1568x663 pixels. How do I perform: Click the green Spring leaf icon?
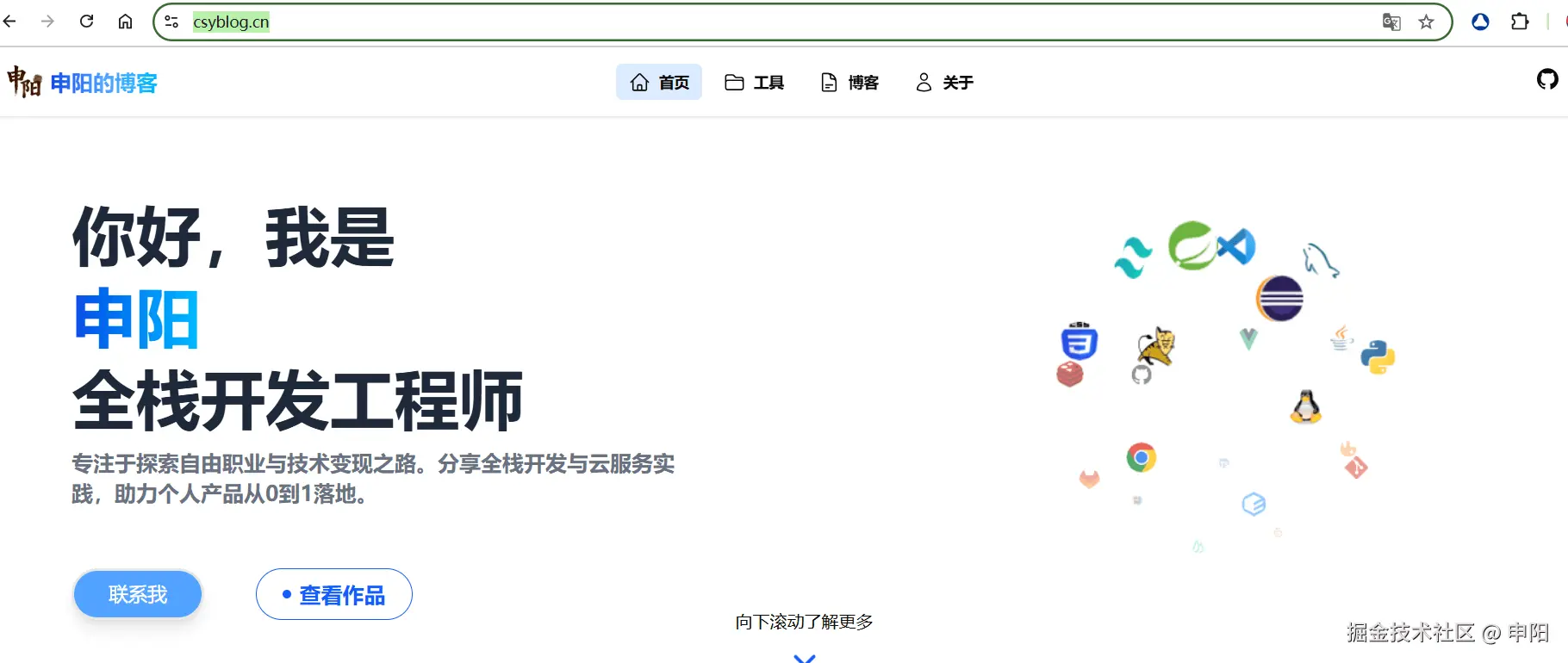click(x=1192, y=245)
